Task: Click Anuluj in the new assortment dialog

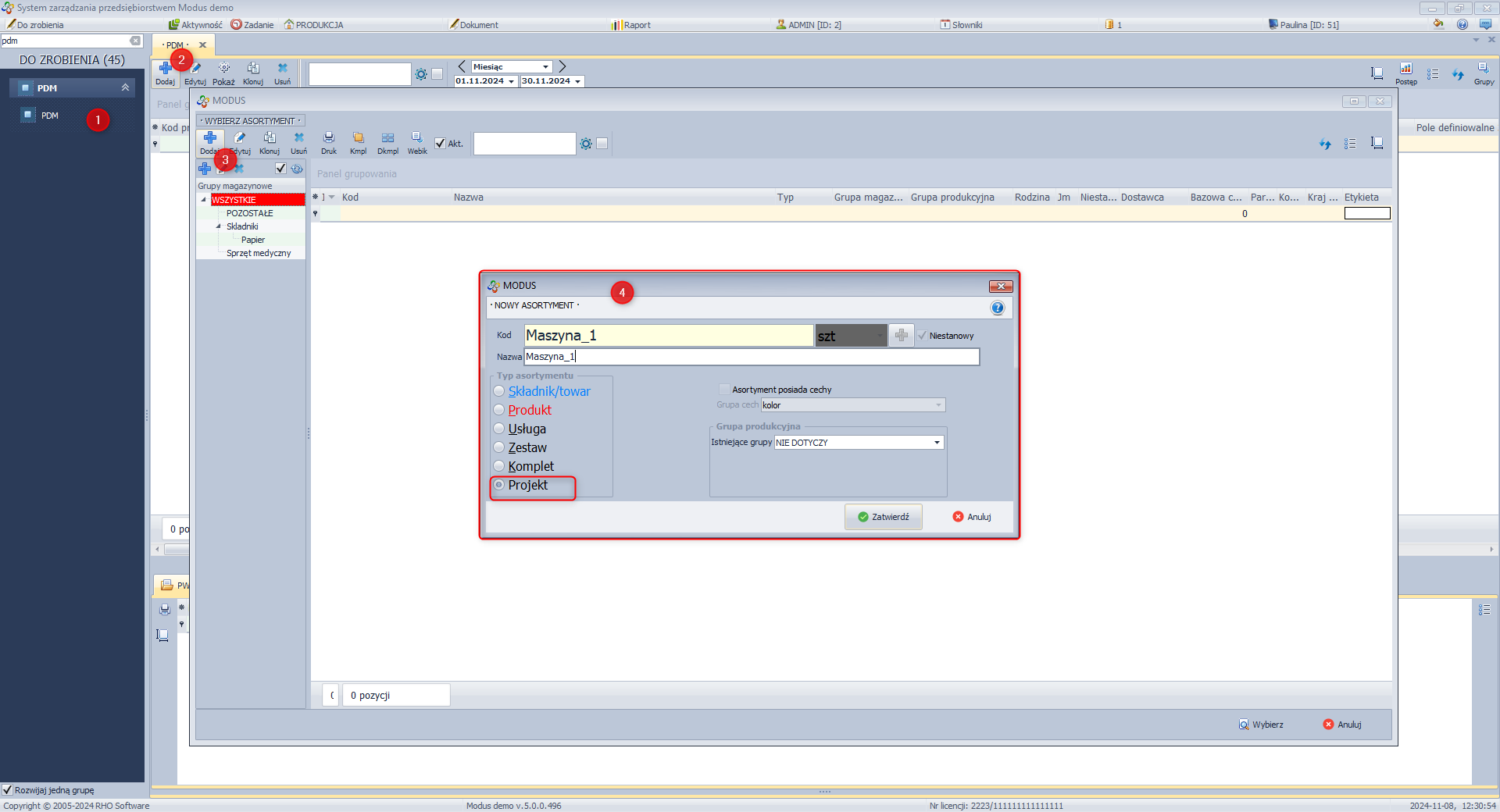Action: tap(972, 517)
